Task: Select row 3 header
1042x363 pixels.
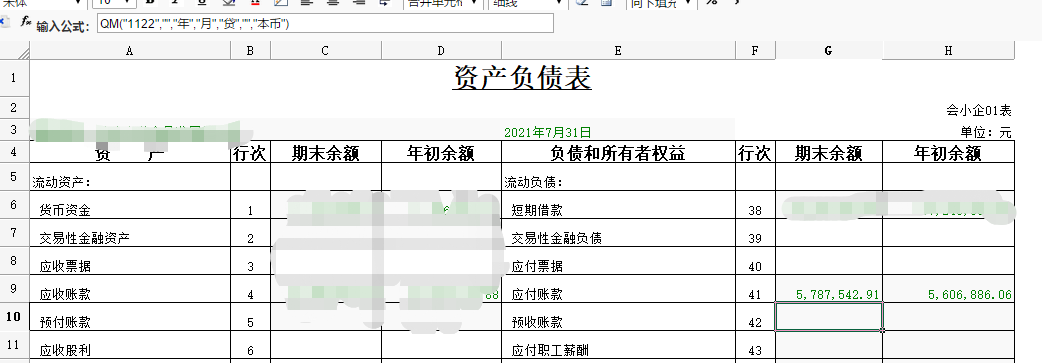Action: [x=15, y=130]
